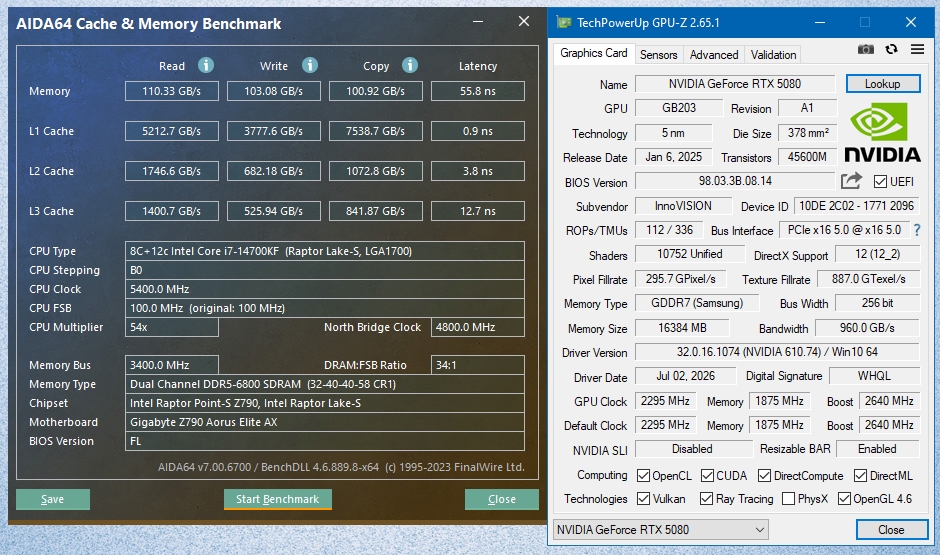Viewport: 940px width, 555px height.
Task: Click the Close button in GPU-Z
Action: 891,530
